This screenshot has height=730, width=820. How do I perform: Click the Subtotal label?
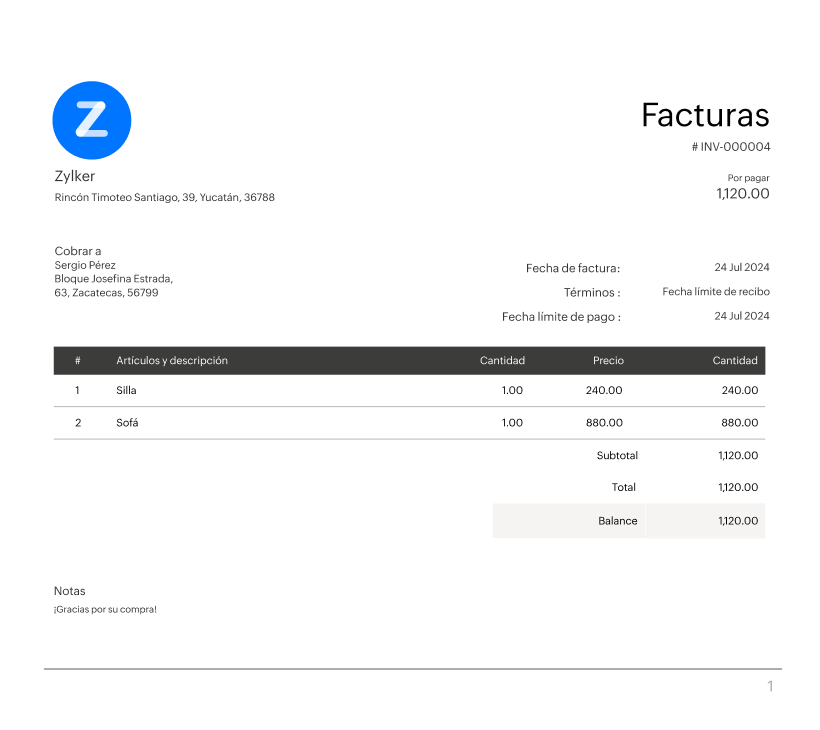pos(617,455)
